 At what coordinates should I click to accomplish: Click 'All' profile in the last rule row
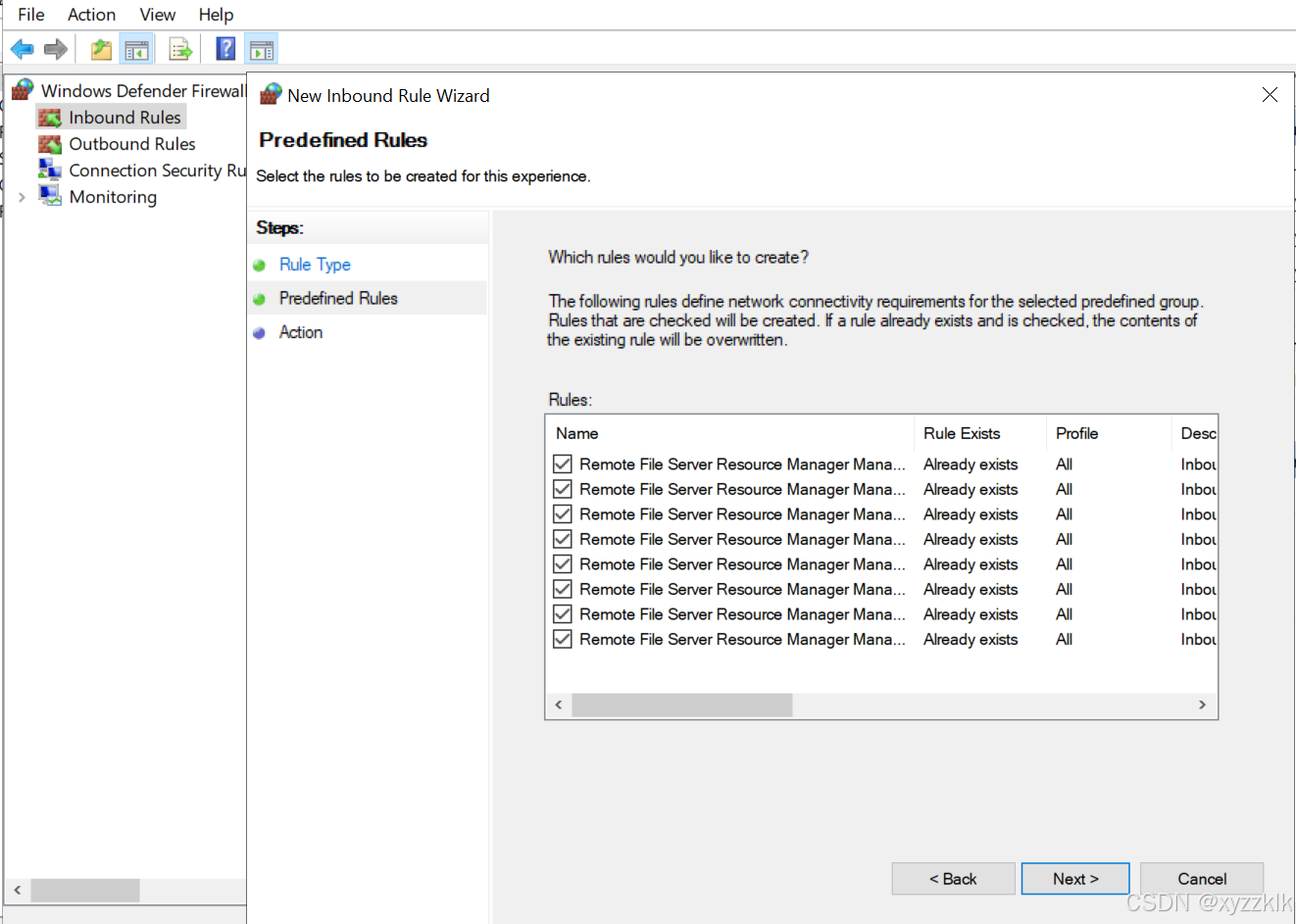(1064, 639)
